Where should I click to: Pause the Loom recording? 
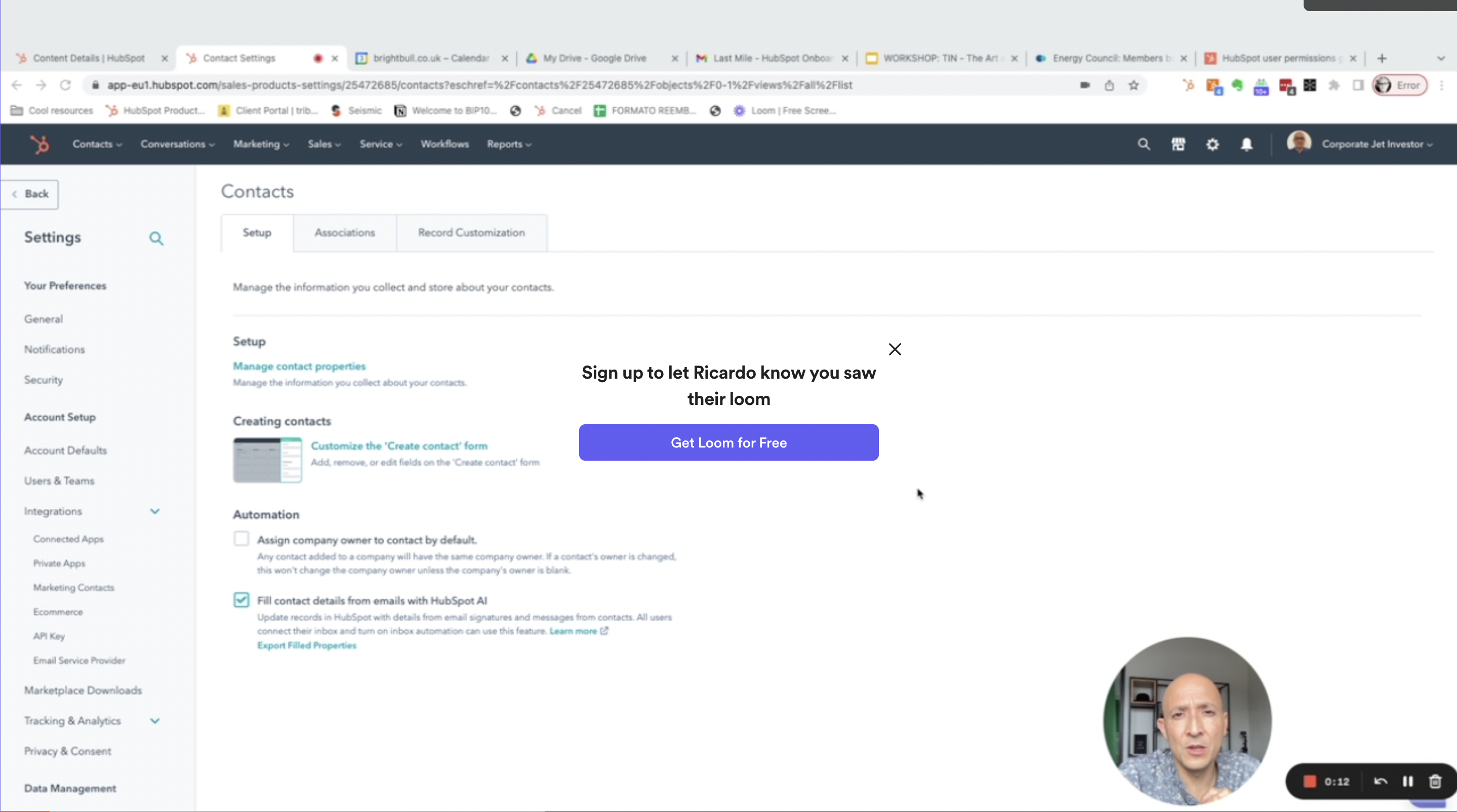coord(1408,782)
